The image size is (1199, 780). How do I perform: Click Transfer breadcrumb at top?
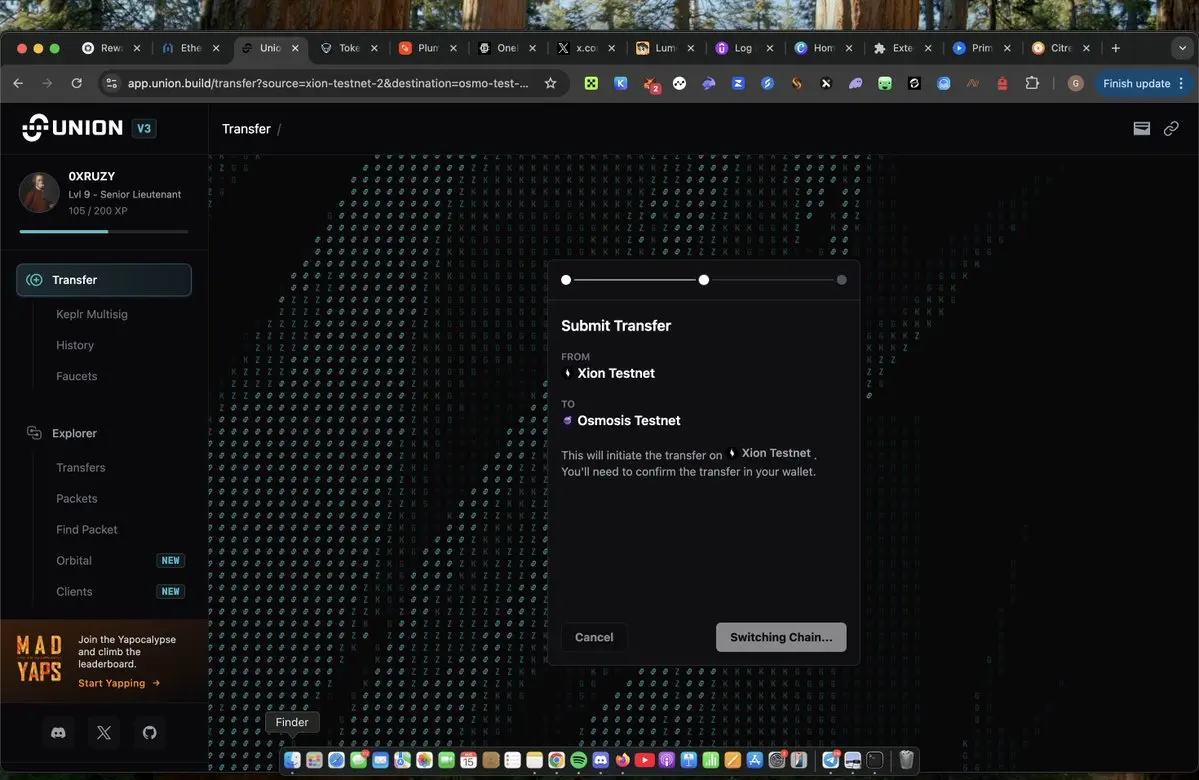[246, 128]
